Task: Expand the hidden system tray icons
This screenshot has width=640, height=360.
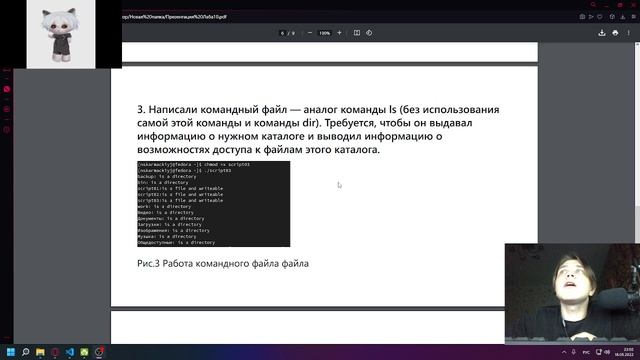Action: (564, 352)
